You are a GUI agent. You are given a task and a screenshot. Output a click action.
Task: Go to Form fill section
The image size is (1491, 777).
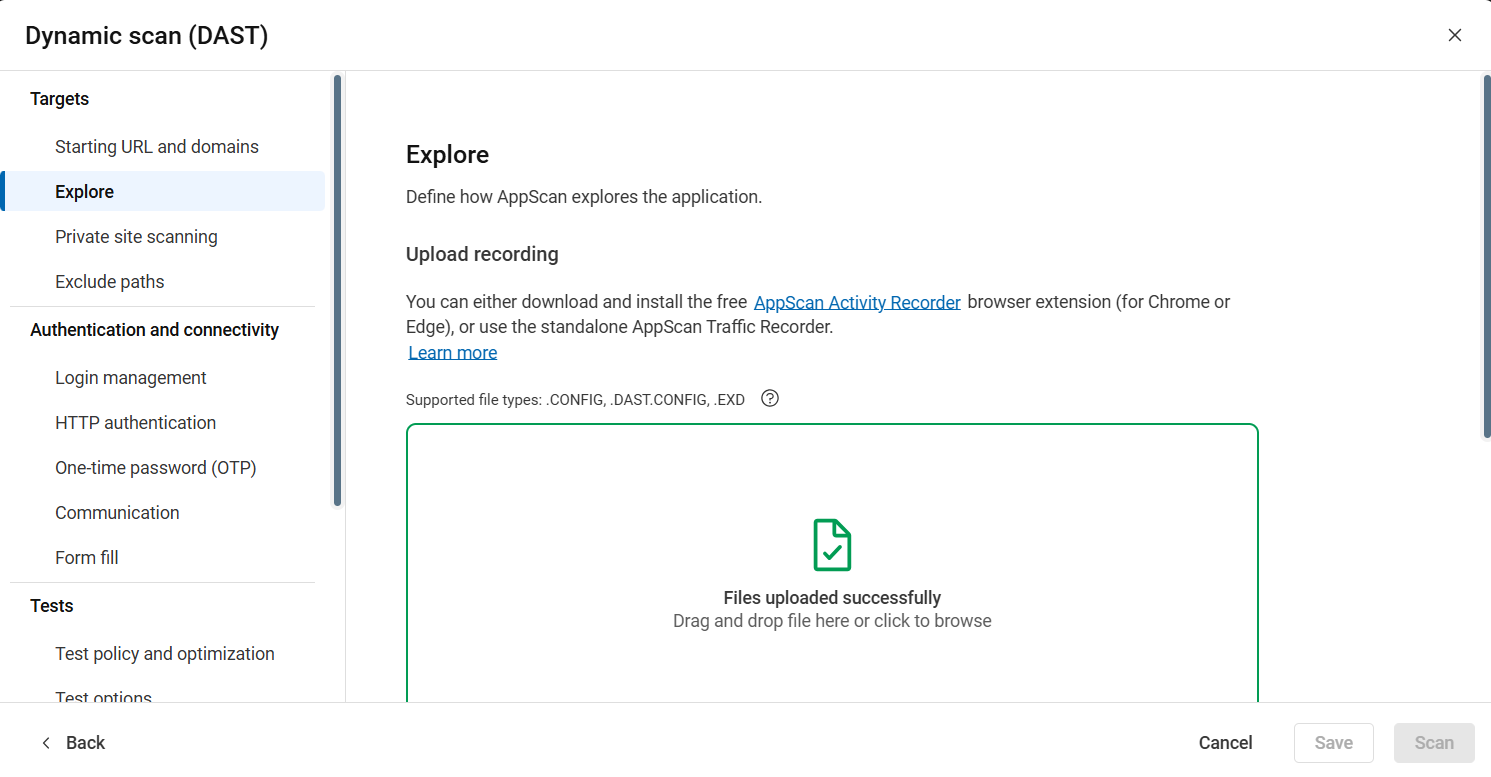click(x=87, y=558)
